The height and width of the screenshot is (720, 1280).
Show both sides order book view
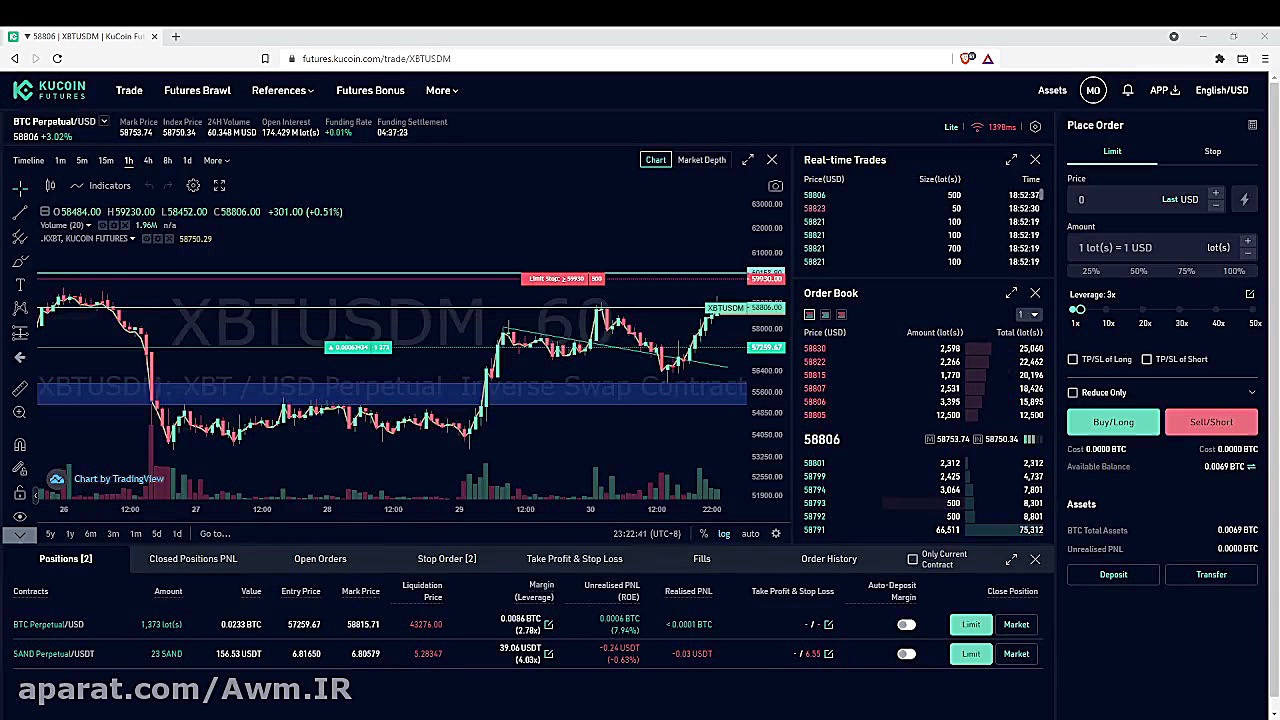[809, 315]
